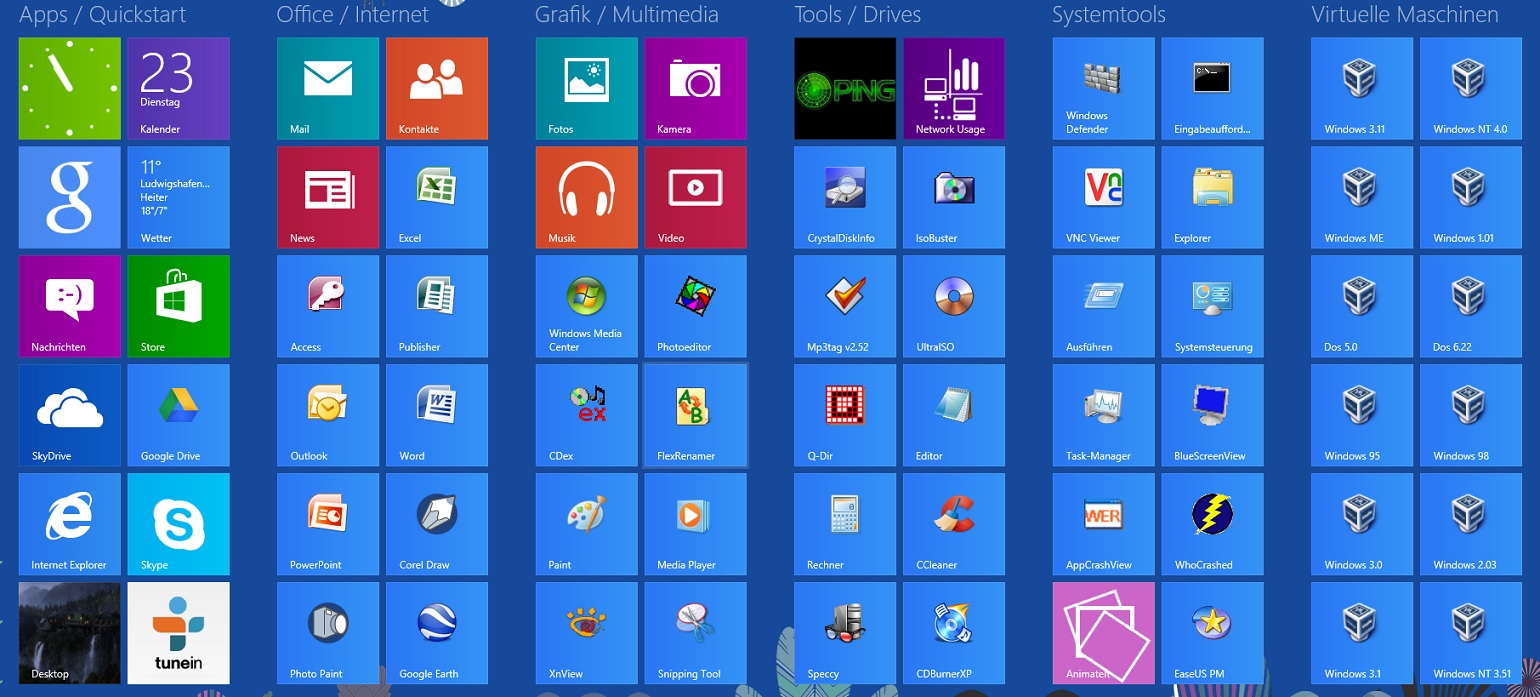Open the Skype tile
The height and width of the screenshot is (697, 1540).
(179, 524)
